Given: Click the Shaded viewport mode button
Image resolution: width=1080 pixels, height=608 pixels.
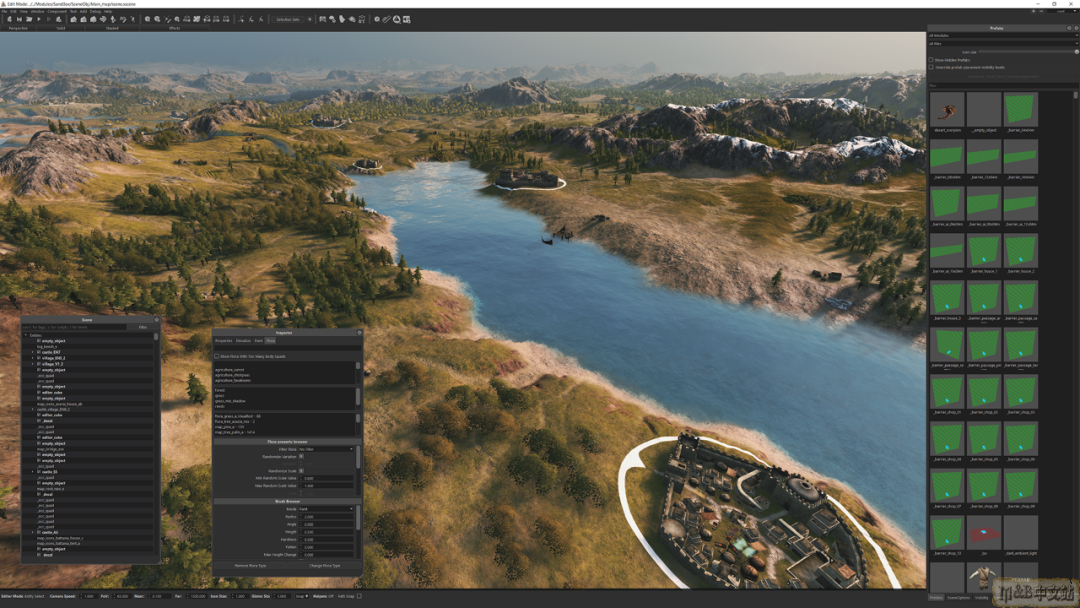Looking at the screenshot, I should [x=112, y=28].
